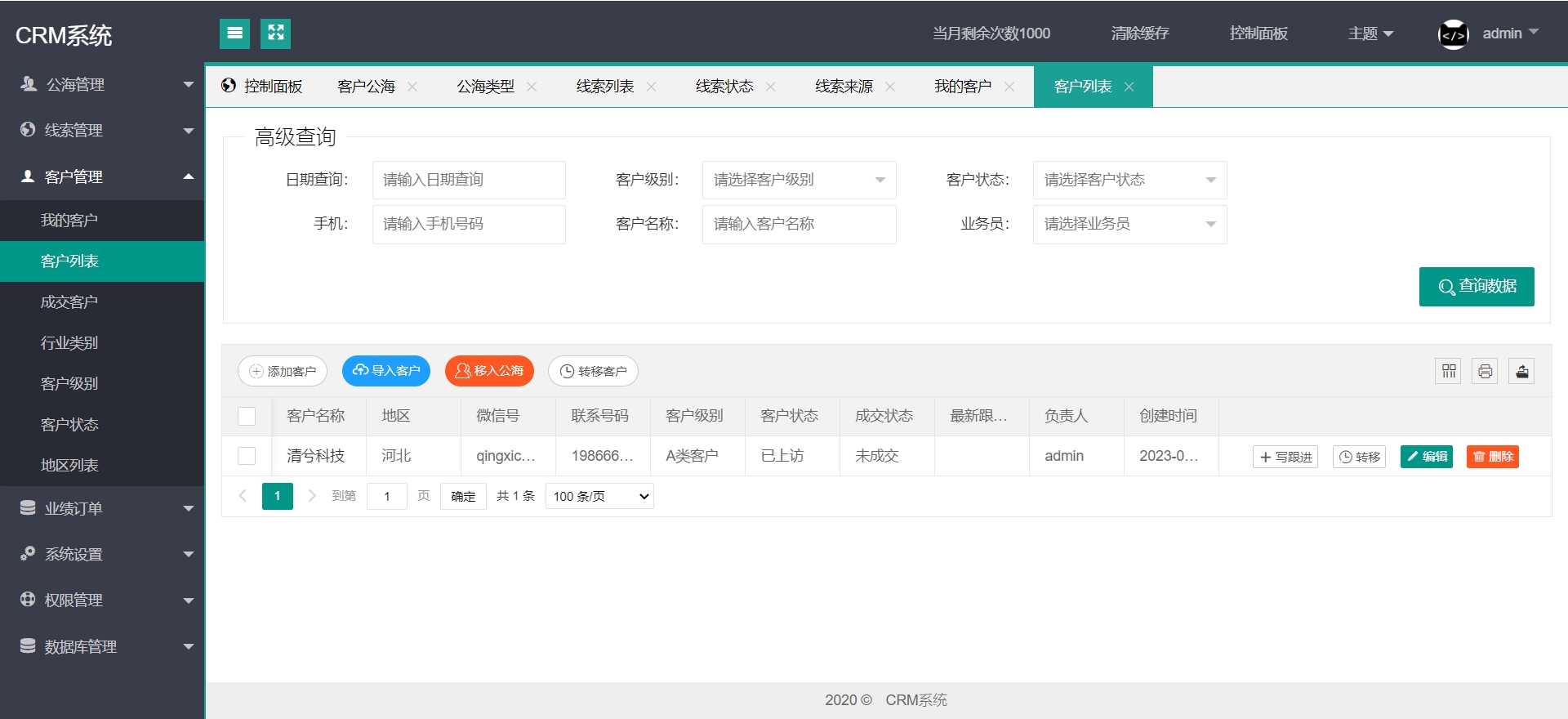Switch to the 线索列表 tab
This screenshot has width=1568, height=719.
604,87
